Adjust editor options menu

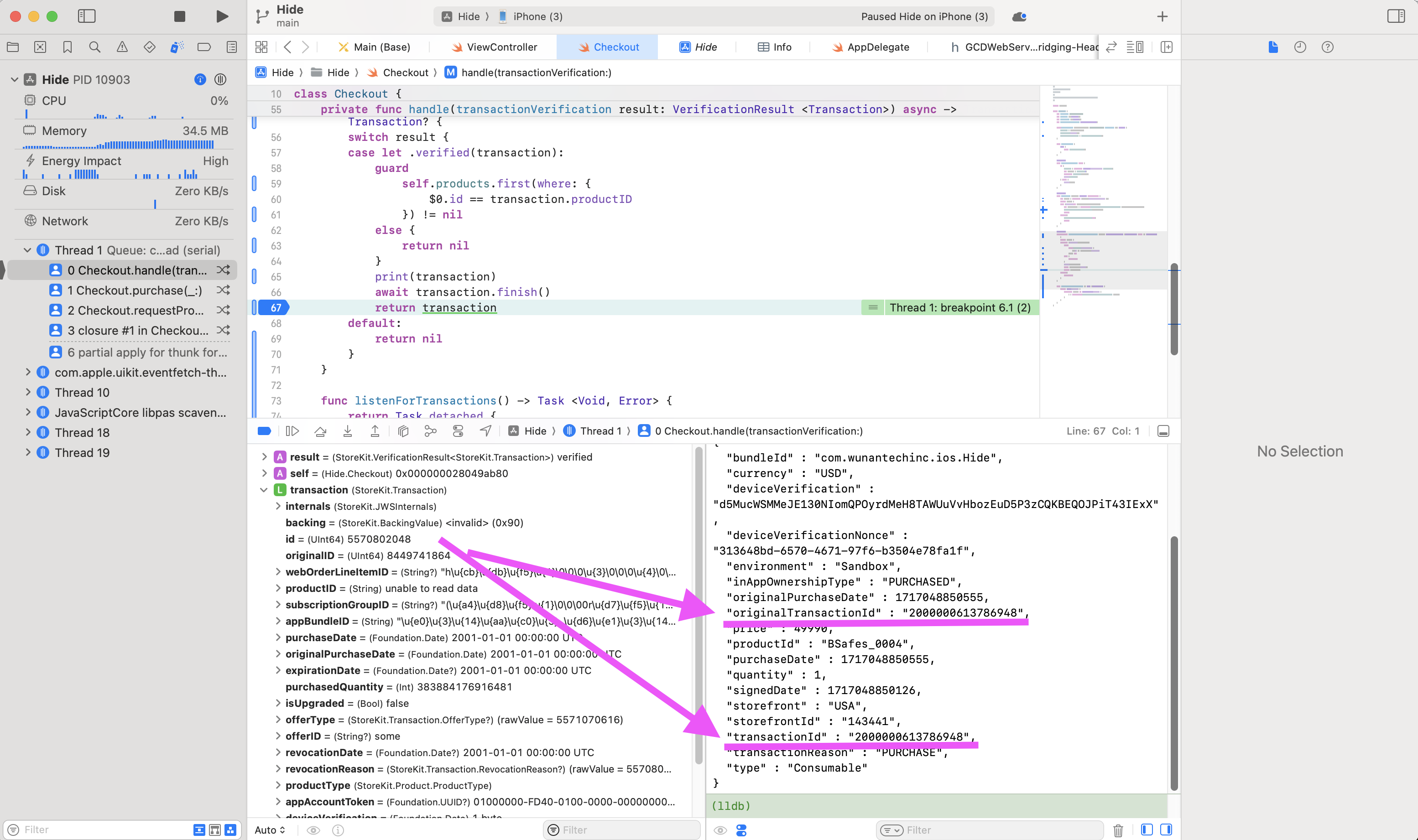(x=1135, y=47)
